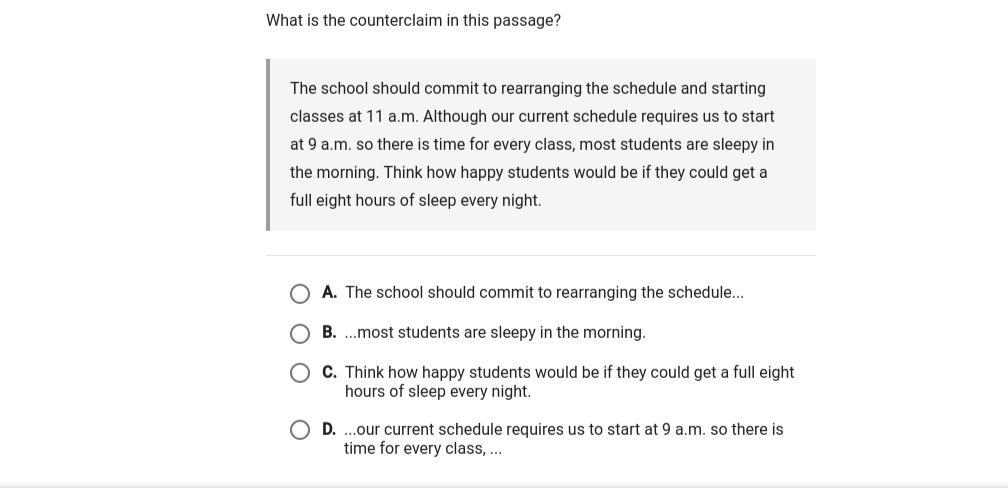
Task: Pick the option D radio button
Action: [x=300, y=430]
